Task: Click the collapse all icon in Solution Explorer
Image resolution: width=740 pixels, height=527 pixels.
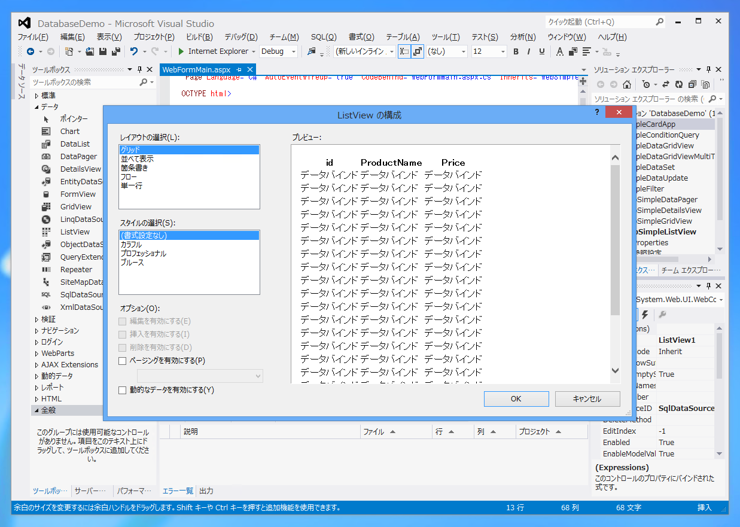Action: pyautogui.click(x=692, y=84)
